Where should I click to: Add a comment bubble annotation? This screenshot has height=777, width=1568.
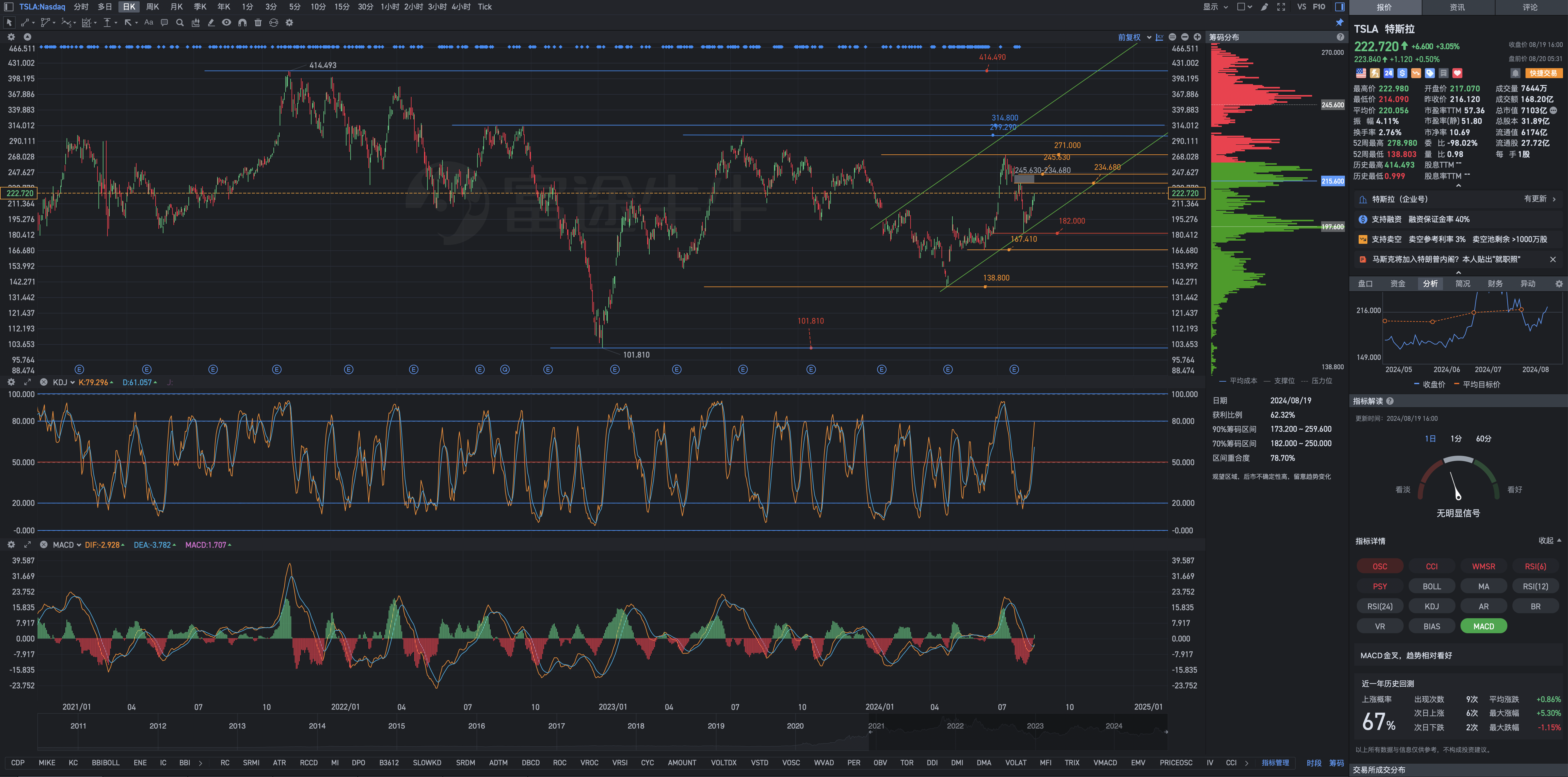(x=164, y=23)
